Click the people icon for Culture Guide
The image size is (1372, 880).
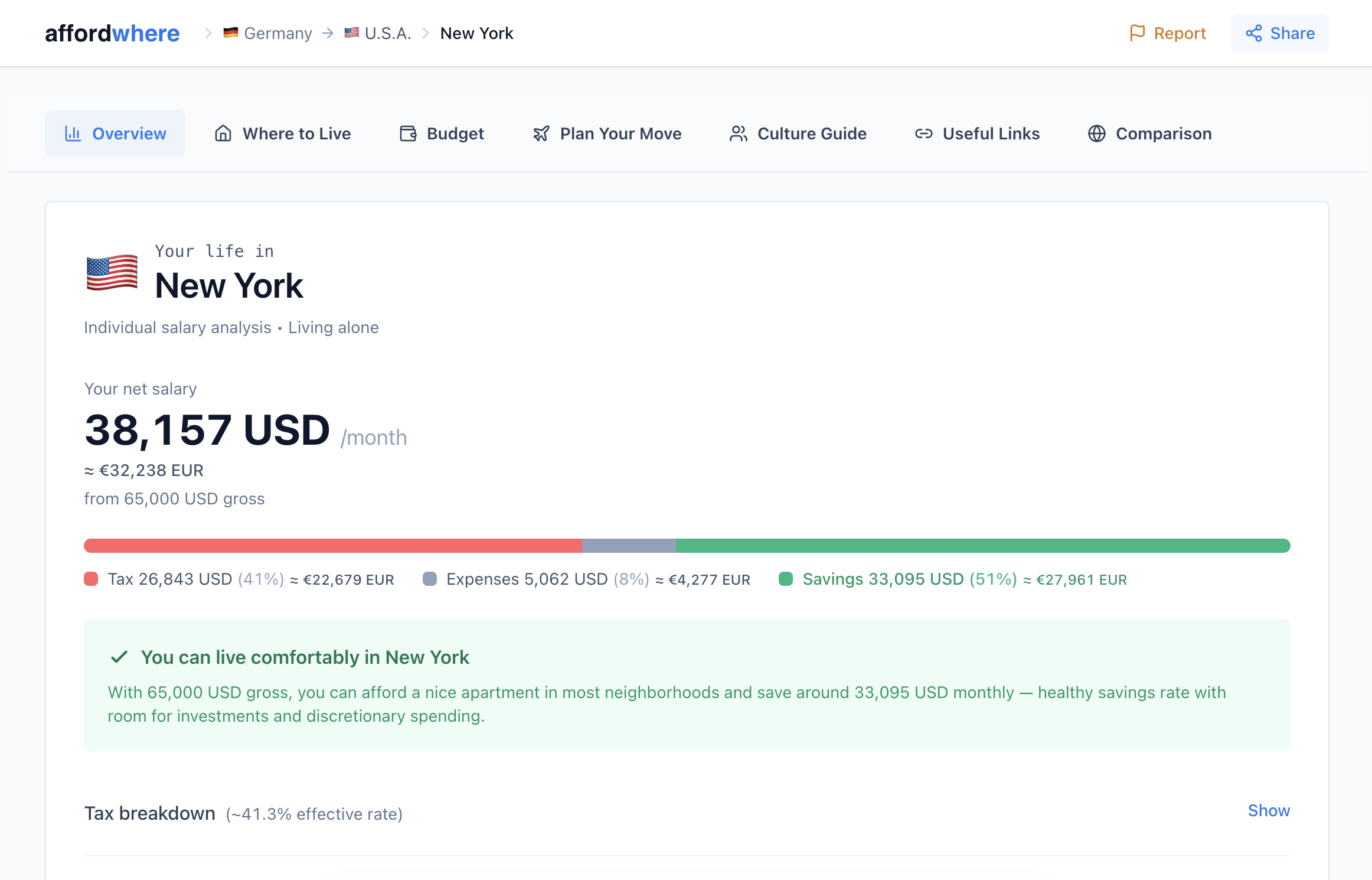(738, 133)
